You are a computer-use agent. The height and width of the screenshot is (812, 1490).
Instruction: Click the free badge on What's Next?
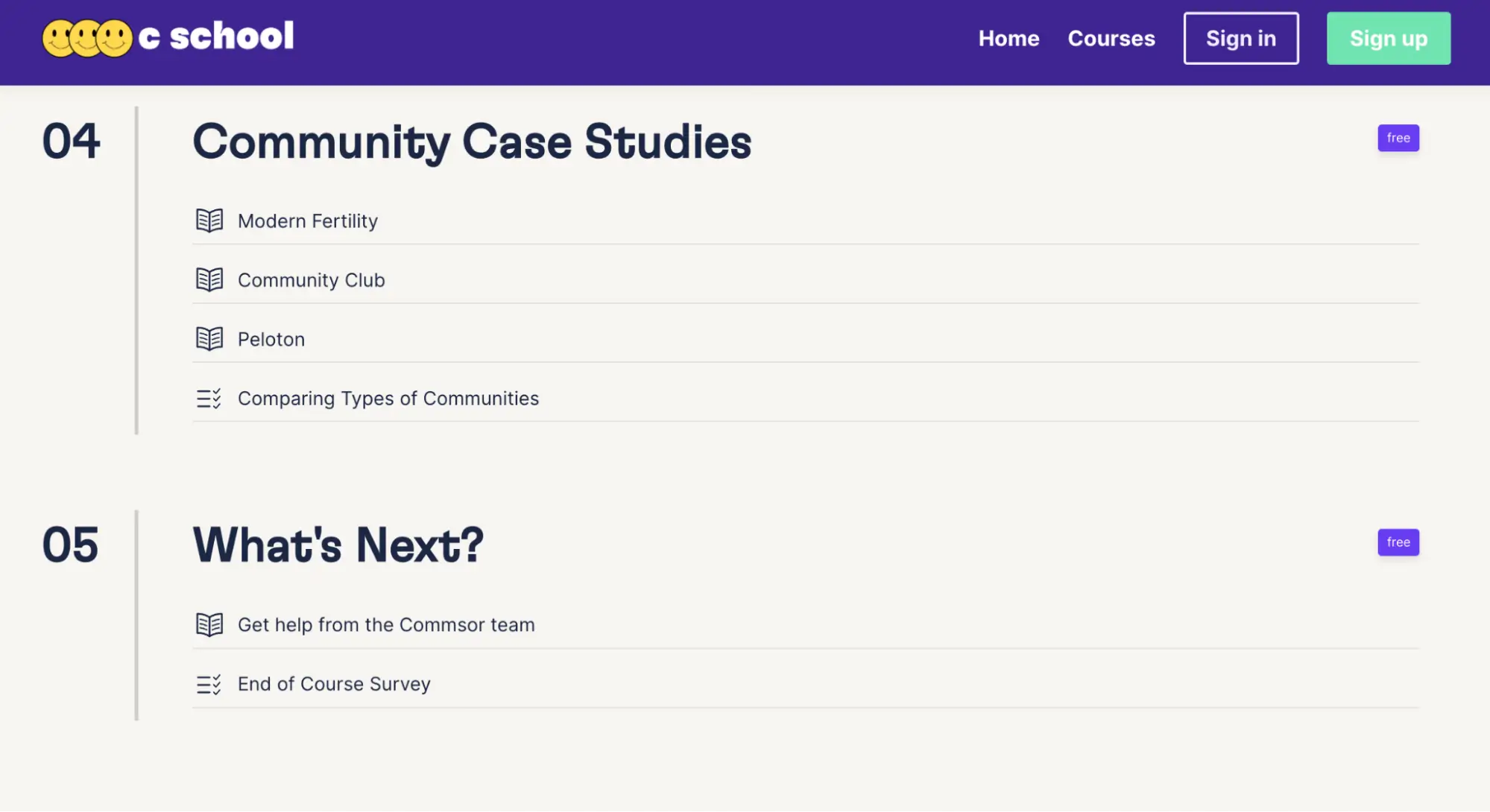pyautogui.click(x=1398, y=542)
